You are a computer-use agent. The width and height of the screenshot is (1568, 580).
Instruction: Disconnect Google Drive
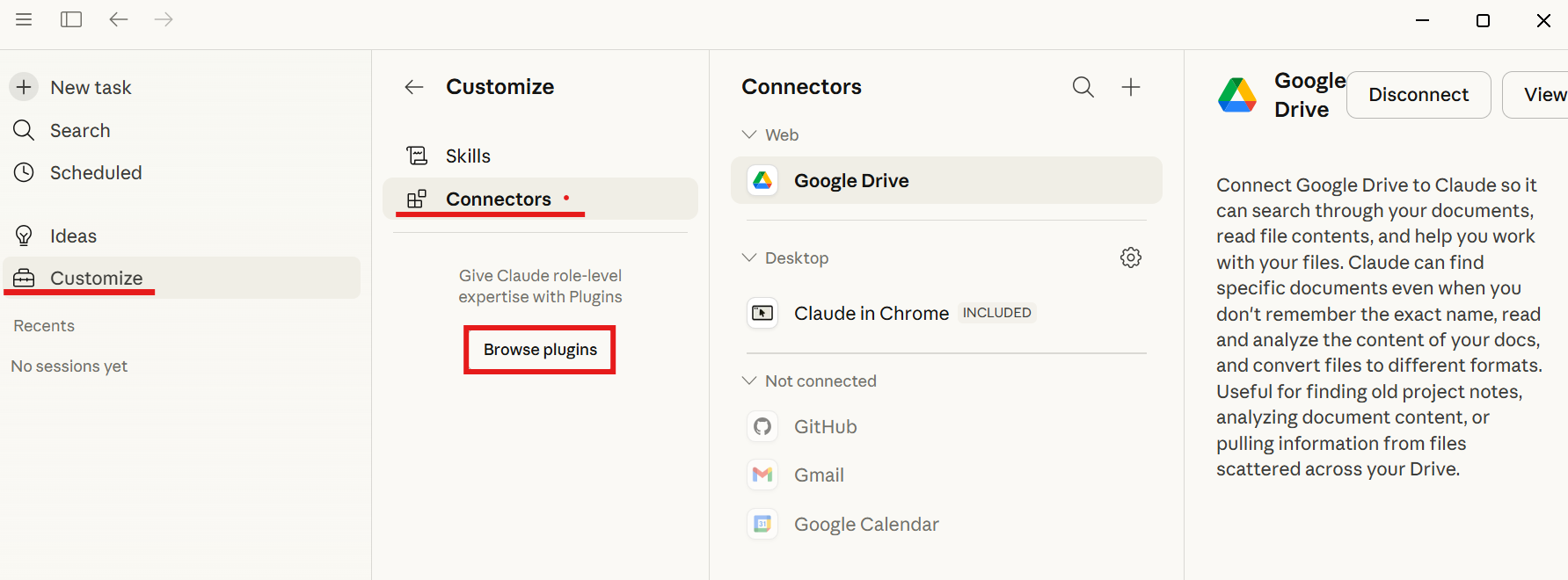pos(1418,94)
